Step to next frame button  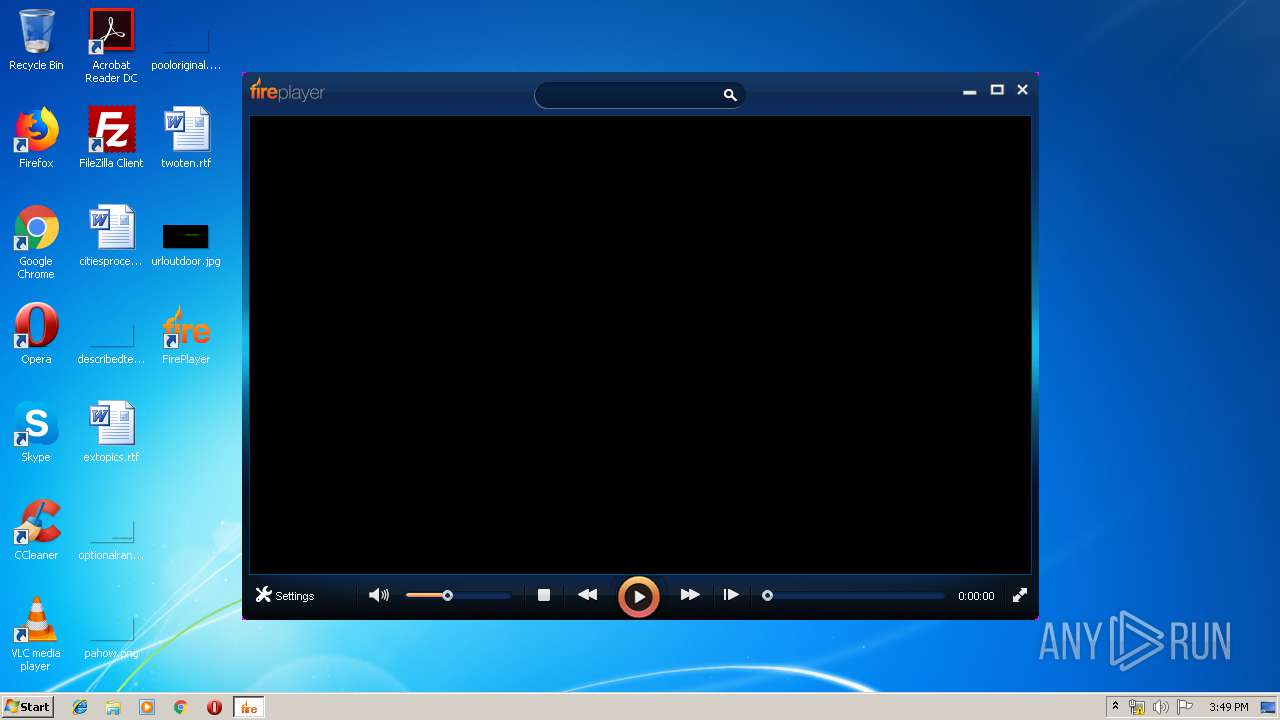tap(731, 595)
